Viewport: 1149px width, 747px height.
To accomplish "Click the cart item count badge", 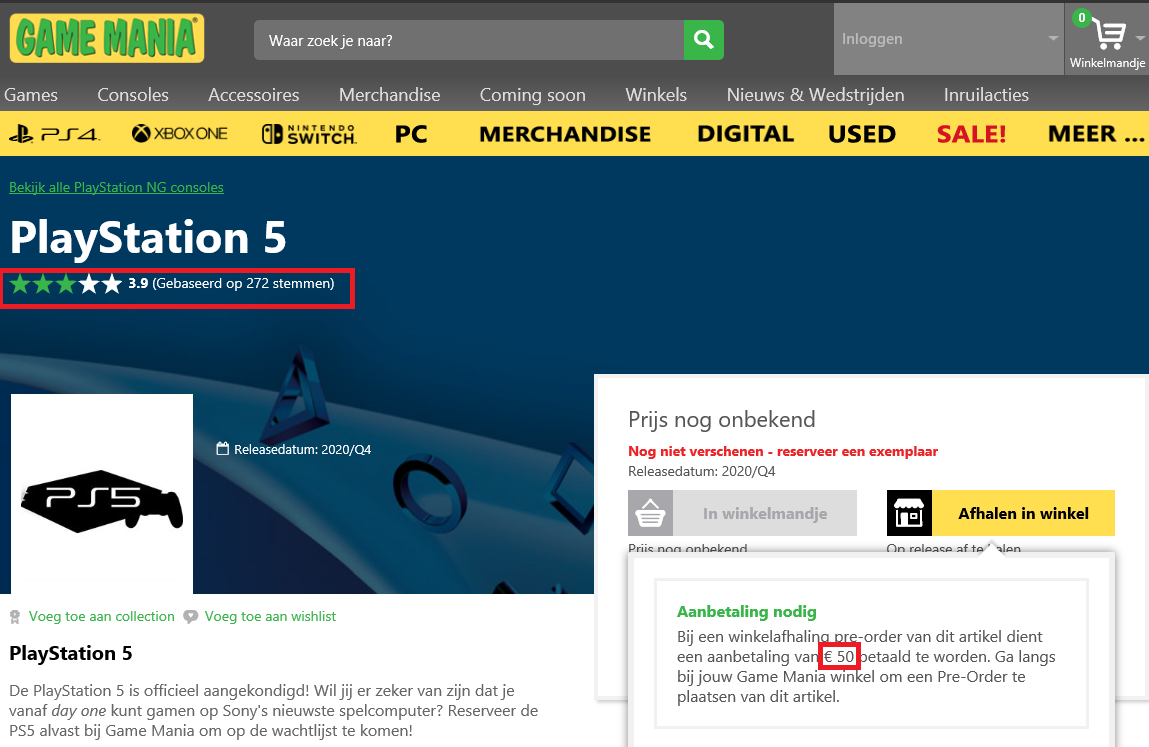I will point(1082,18).
